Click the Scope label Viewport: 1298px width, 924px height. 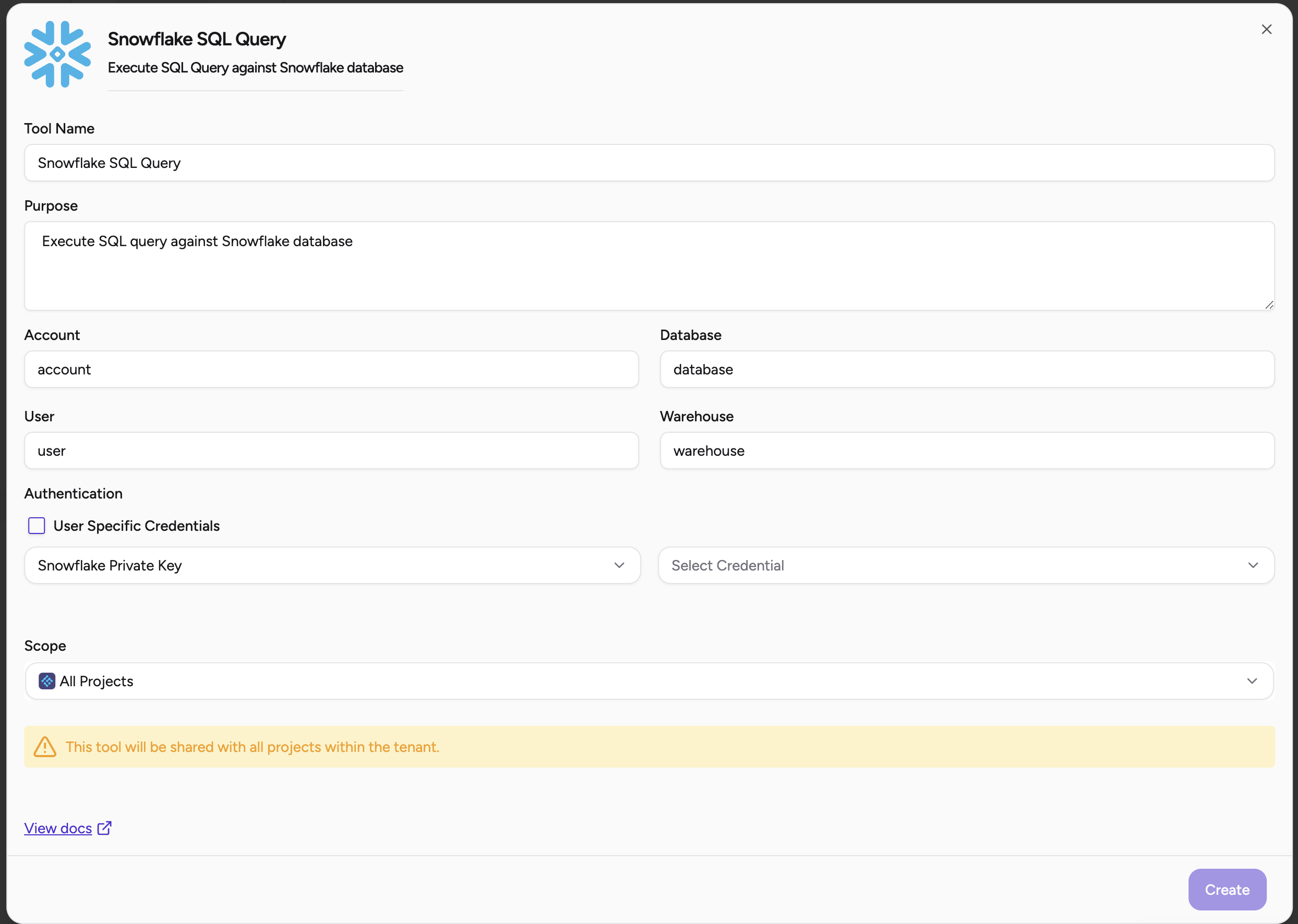point(45,646)
